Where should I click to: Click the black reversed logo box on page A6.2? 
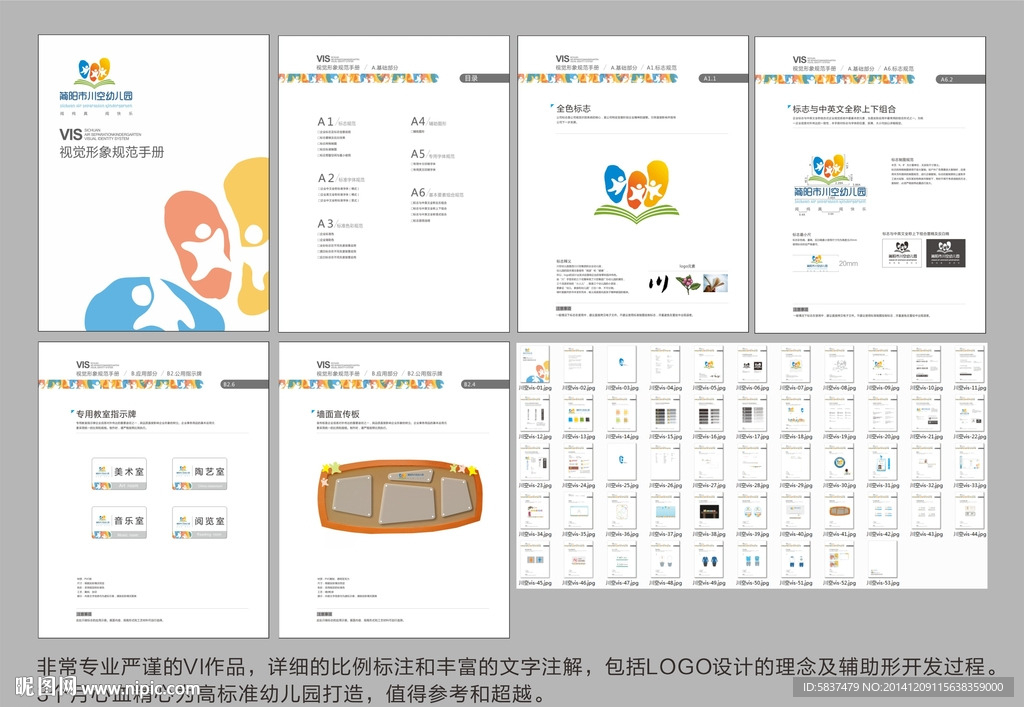pyautogui.click(x=945, y=253)
